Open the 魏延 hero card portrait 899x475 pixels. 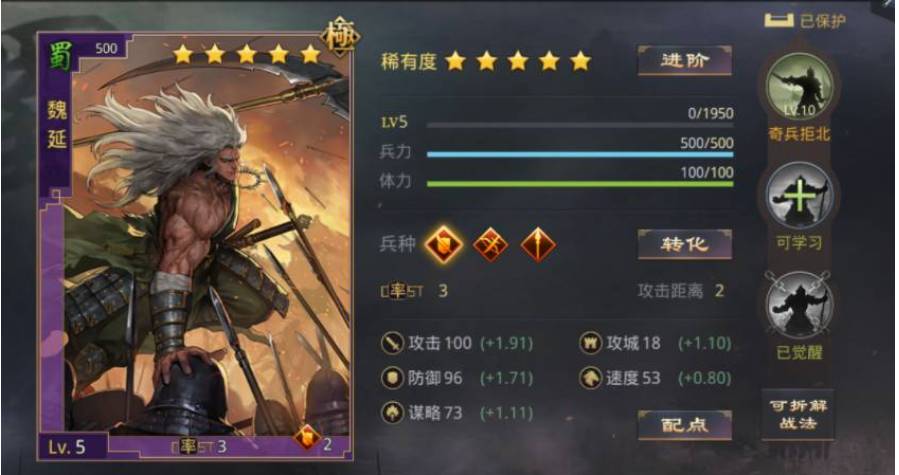(195, 247)
